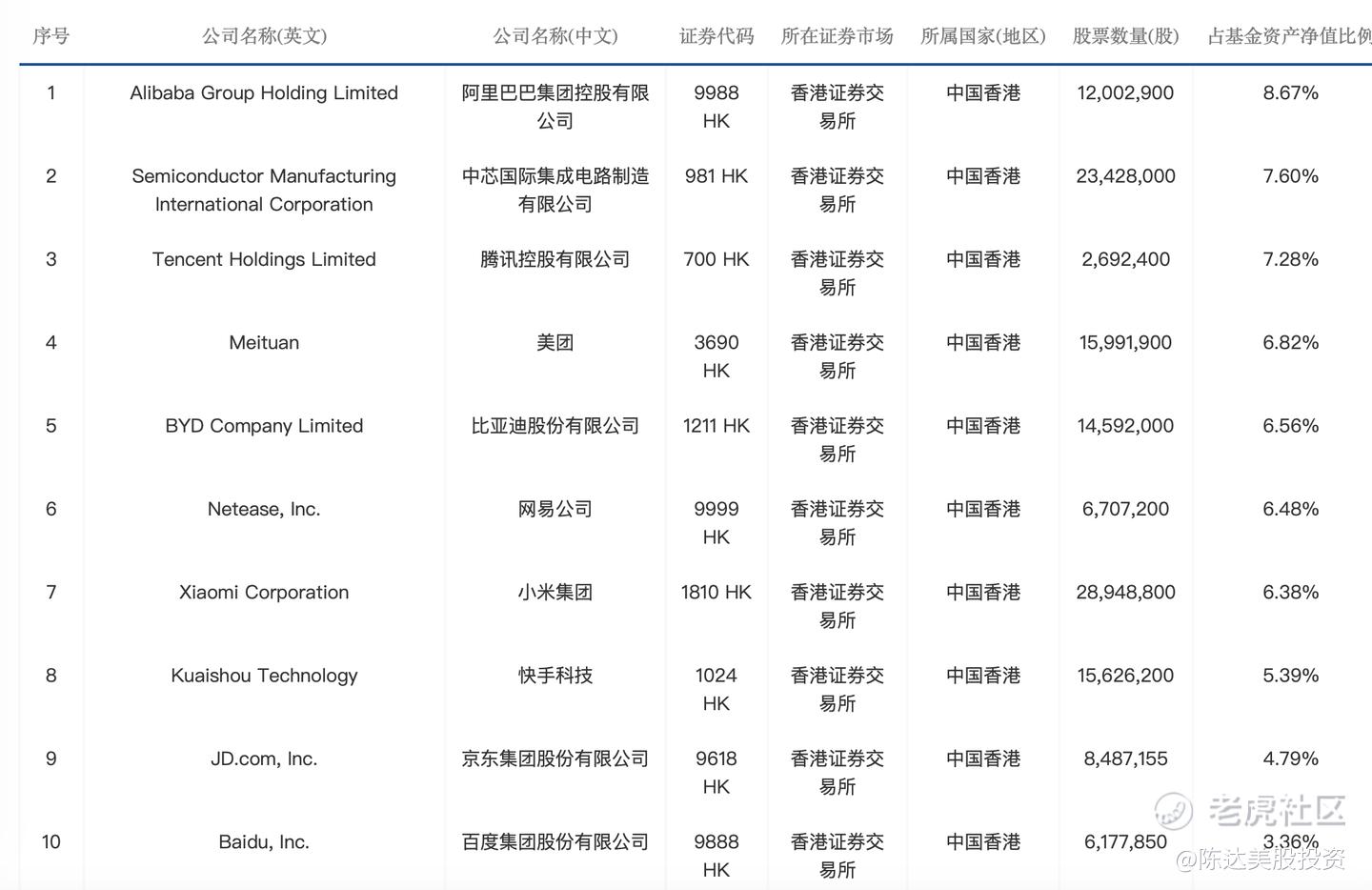The image size is (1372, 890).
Task: Click 中国香港 in the Kuaishou row
Action: coord(983,675)
